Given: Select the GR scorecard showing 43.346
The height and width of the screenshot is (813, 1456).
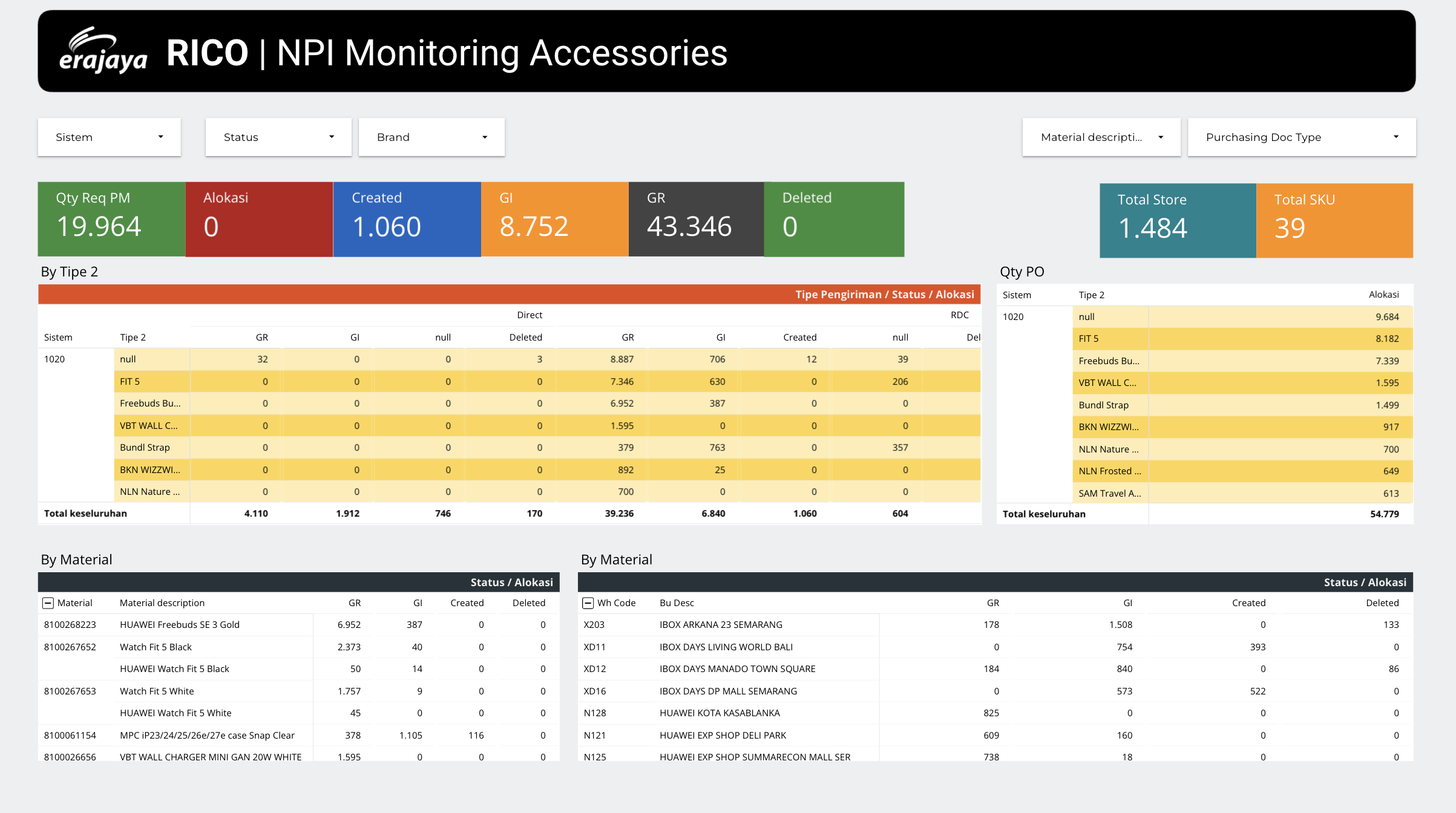Looking at the screenshot, I should (696, 219).
